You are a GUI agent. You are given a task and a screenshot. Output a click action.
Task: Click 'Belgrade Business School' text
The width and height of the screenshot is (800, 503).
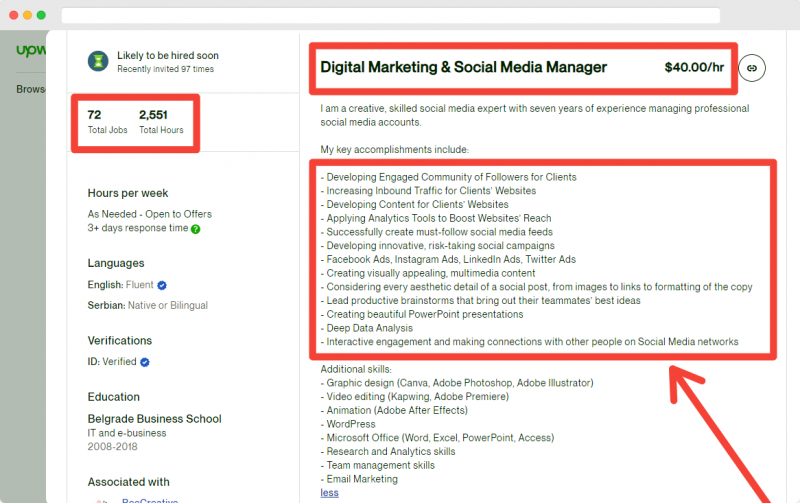tap(155, 419)
